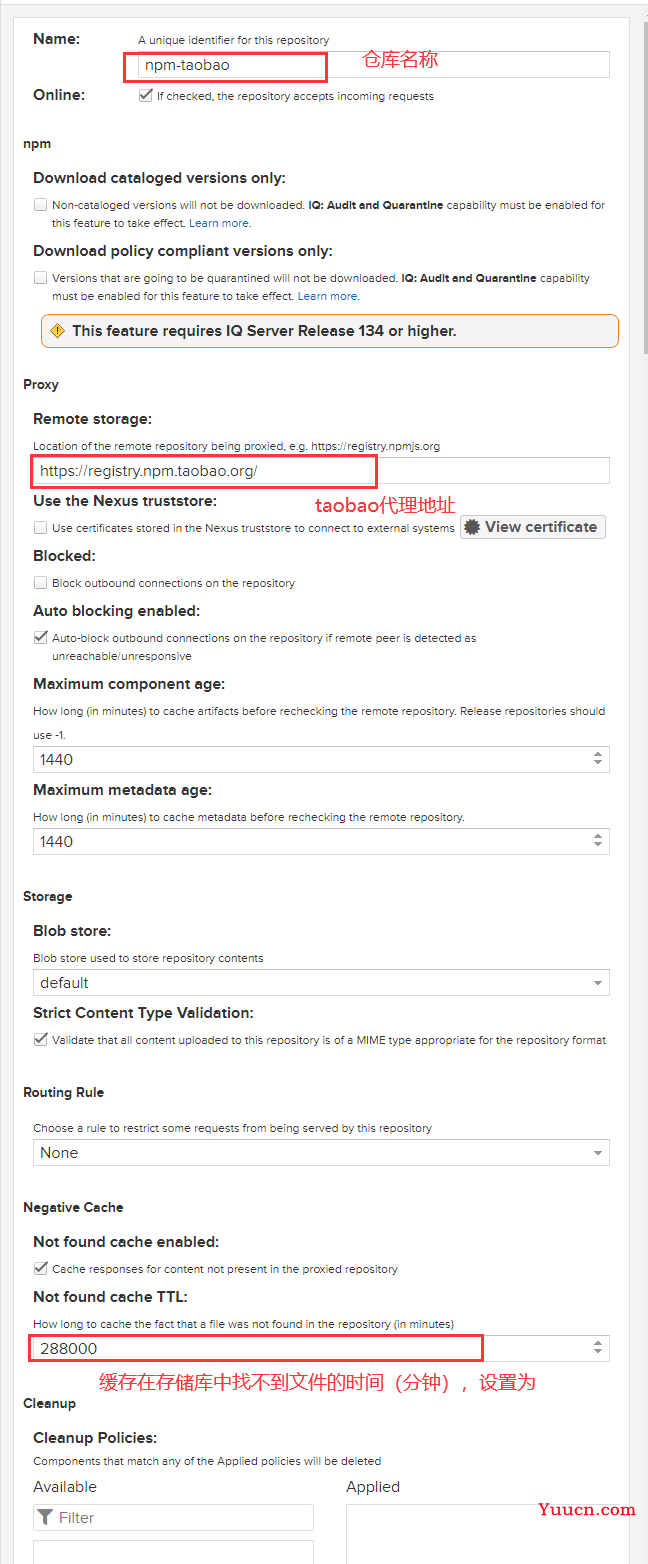Check the Blocked outbound connections checkbox

(x=40, y=582)
